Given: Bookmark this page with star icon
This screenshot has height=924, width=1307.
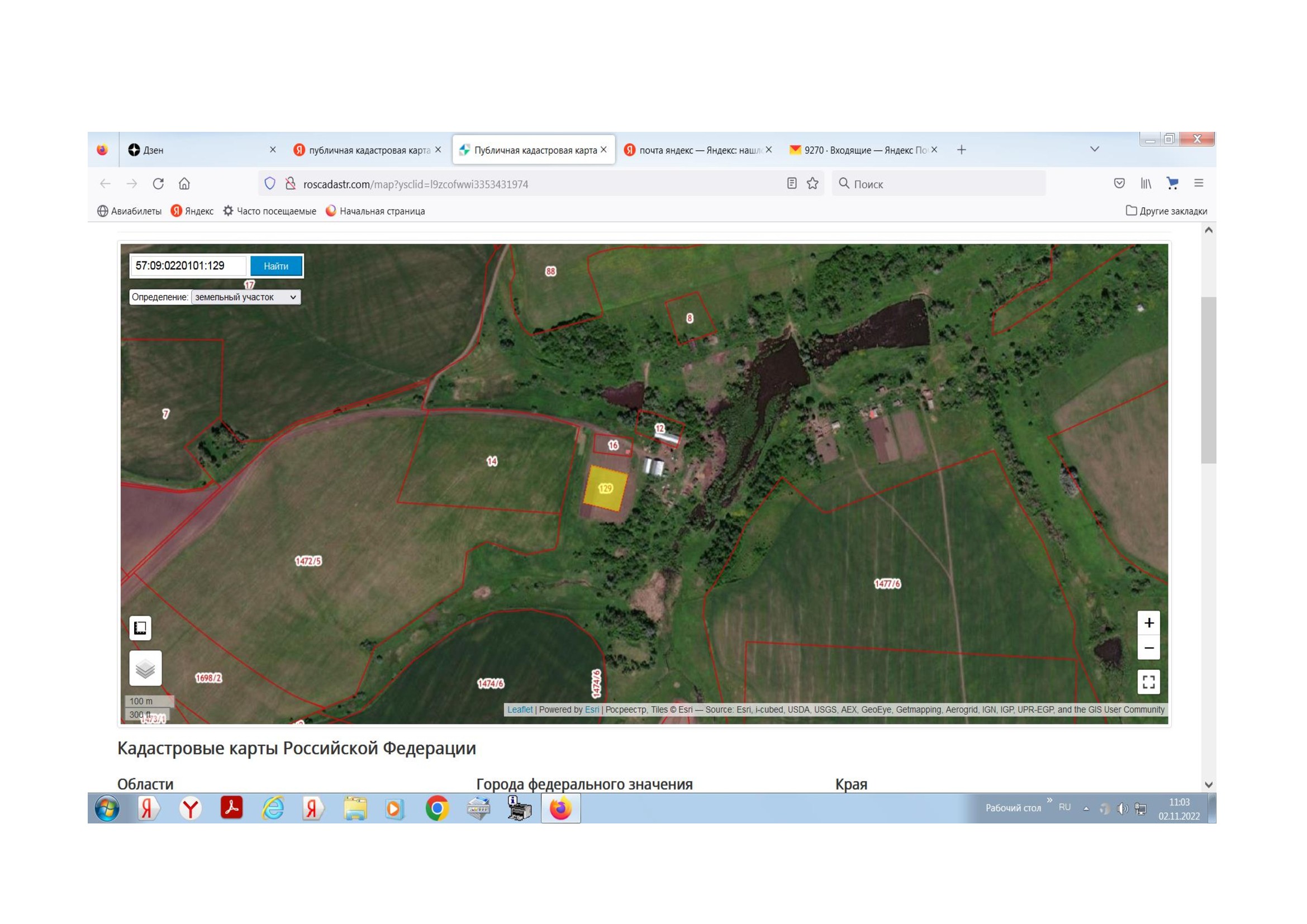Looking at the screenshot, I should (x=812, y=183).
